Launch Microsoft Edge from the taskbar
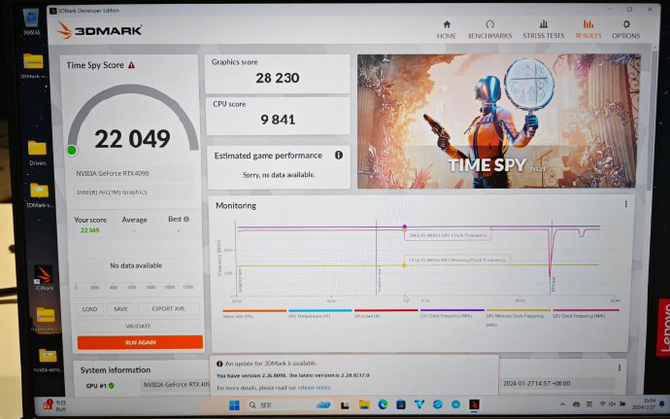 tap(382, 405)
